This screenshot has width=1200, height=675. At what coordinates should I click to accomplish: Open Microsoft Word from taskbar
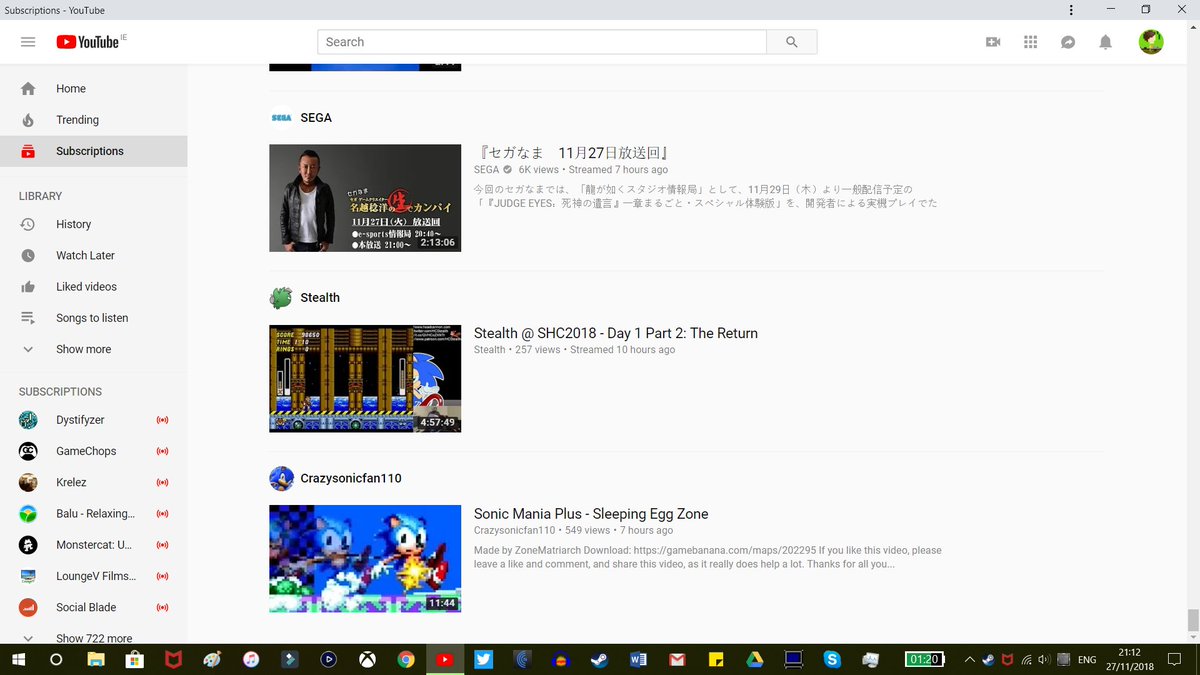(638, 660)
